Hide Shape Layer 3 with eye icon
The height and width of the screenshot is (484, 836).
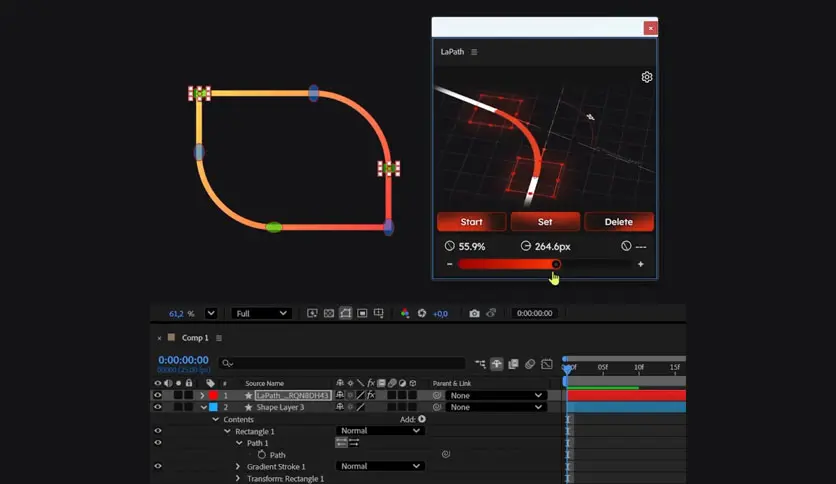point(157,407)
